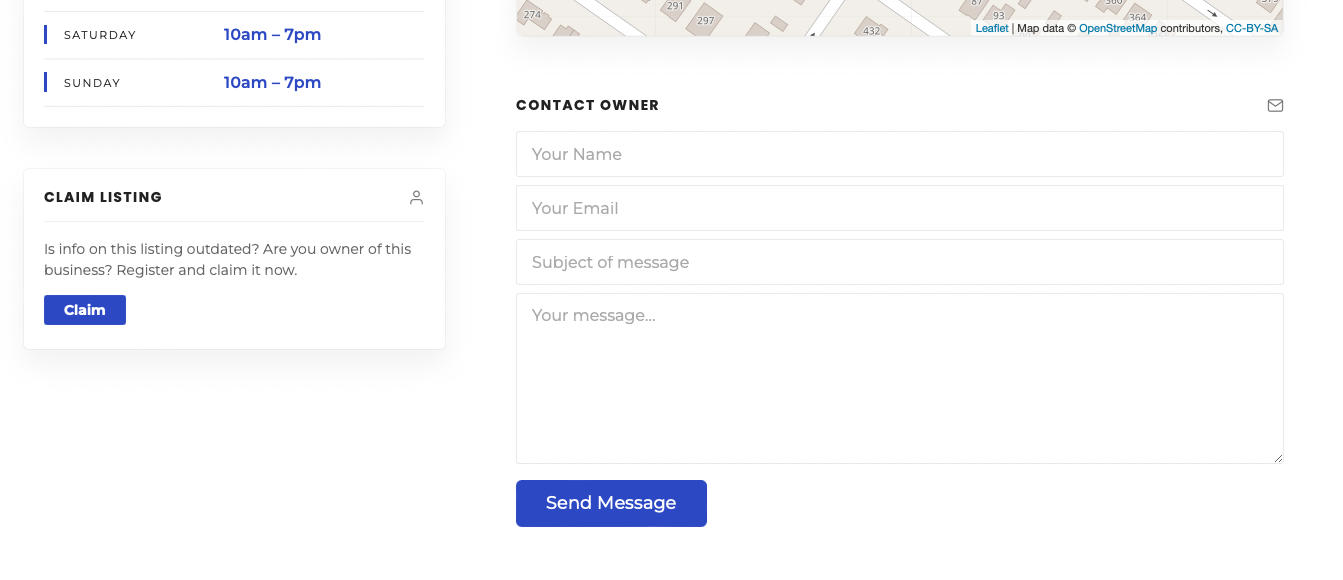Select Saturday's 10am – 7pm hours
Image resolution: width=1343 pixels, height=580 pixels.
click(272, 34)
